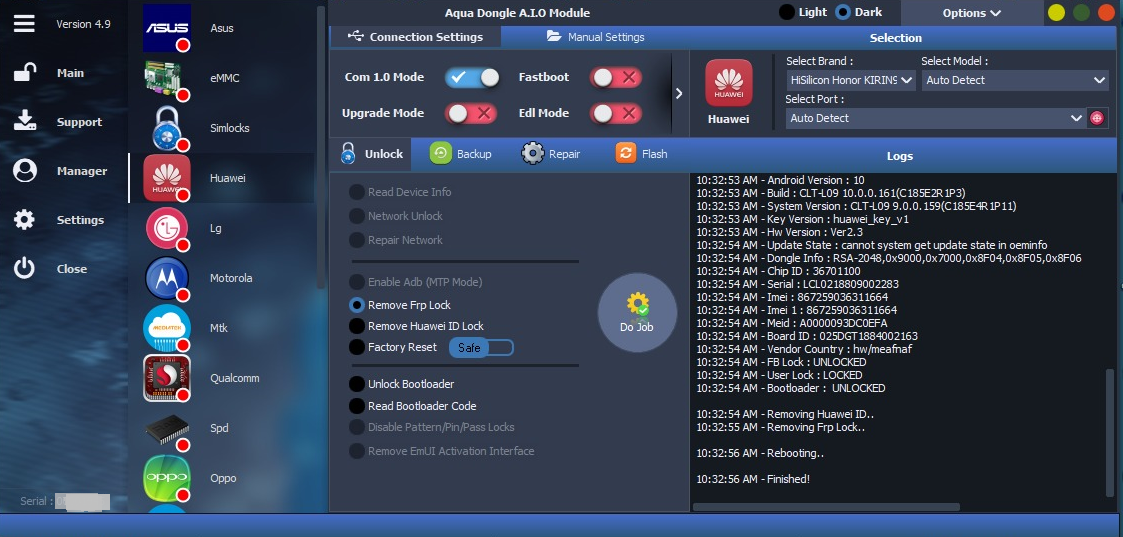This screenshot has width=1123, height=537.
Task: Switch to the Flash tab
Action: point(642,154)
